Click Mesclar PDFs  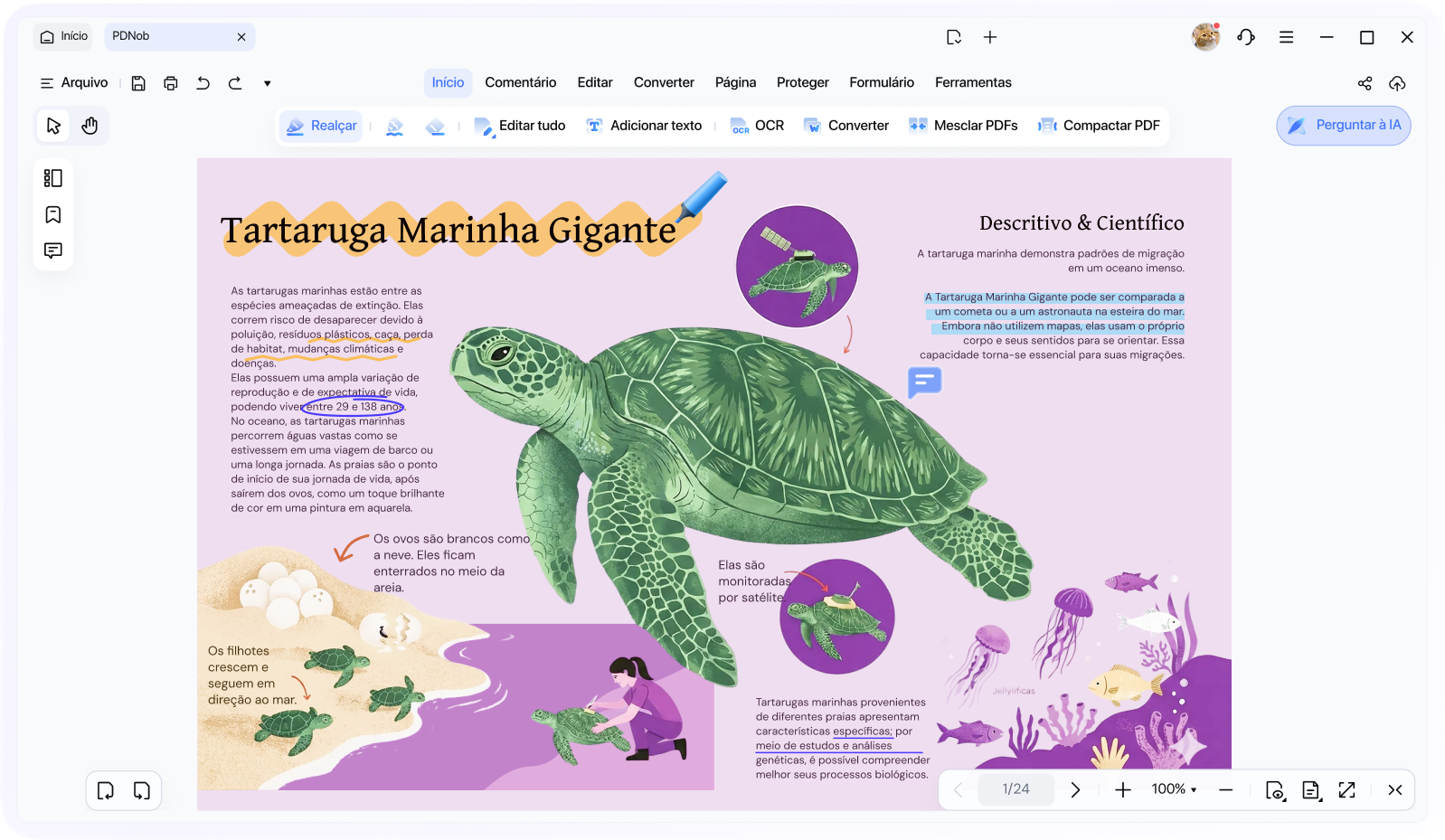tap(963, 126)
